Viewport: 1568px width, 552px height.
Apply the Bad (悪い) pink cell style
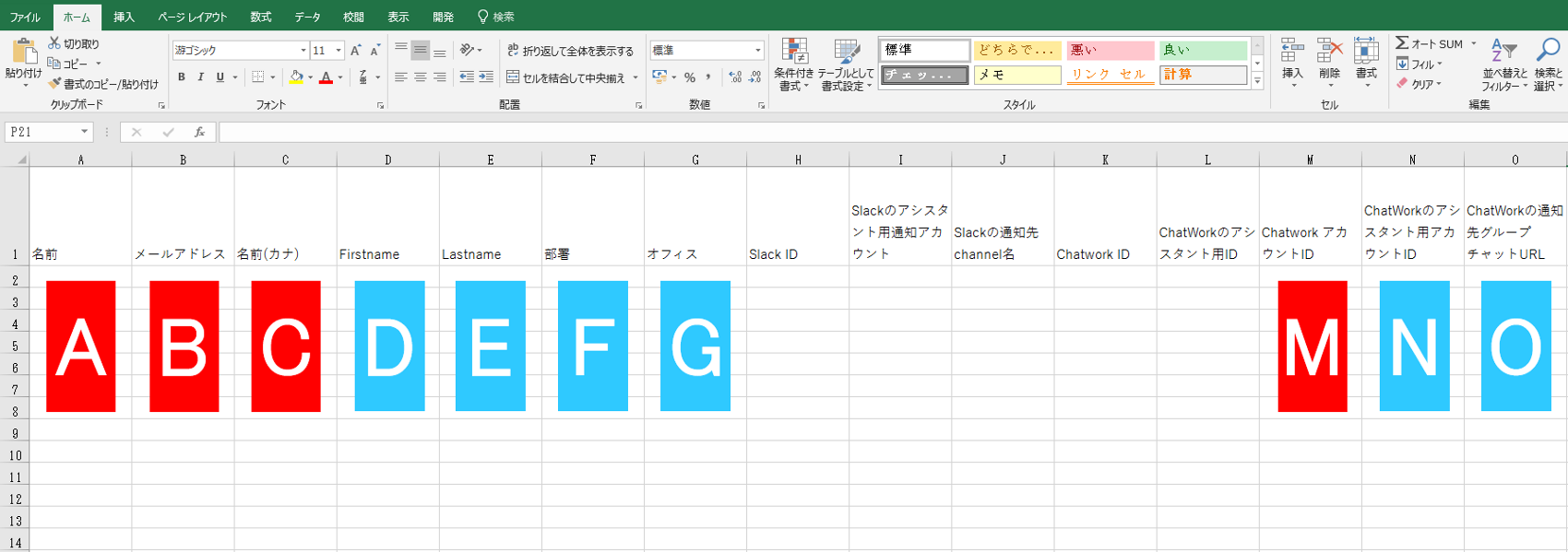click(1111, 51)
